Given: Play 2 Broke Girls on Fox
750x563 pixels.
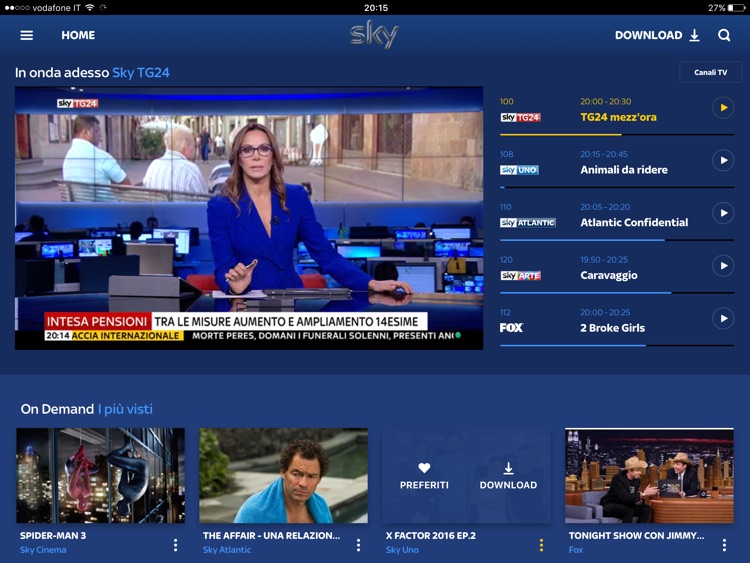Looking at the screenshot, I should click(x=723, y=318).
